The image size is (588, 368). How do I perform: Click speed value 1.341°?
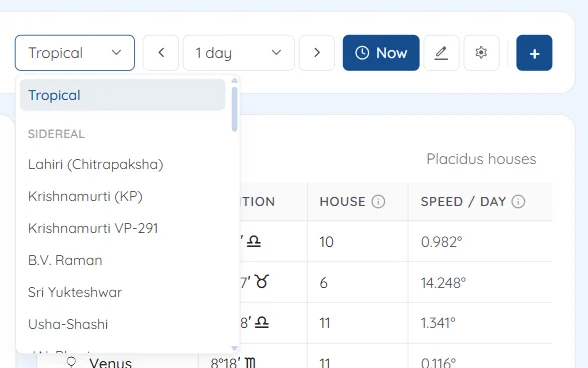click(438, 323)
